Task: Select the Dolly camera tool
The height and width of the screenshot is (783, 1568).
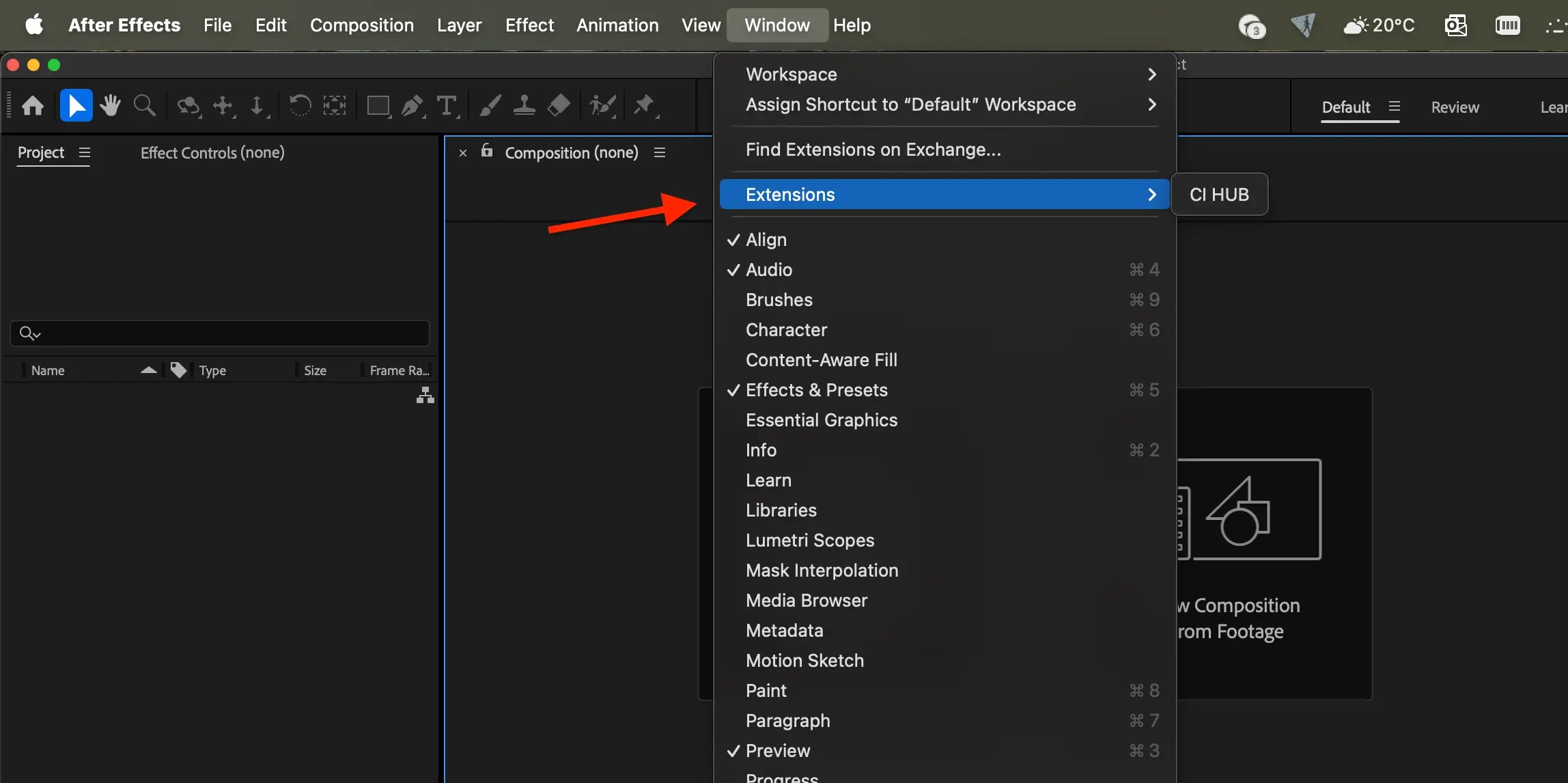Action: [257, 106]
